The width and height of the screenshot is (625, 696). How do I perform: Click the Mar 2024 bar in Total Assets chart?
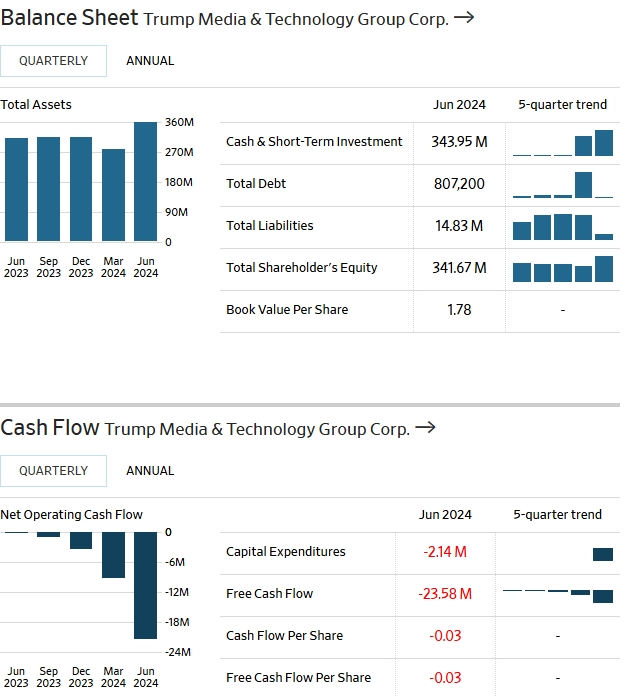coord(113,195)
